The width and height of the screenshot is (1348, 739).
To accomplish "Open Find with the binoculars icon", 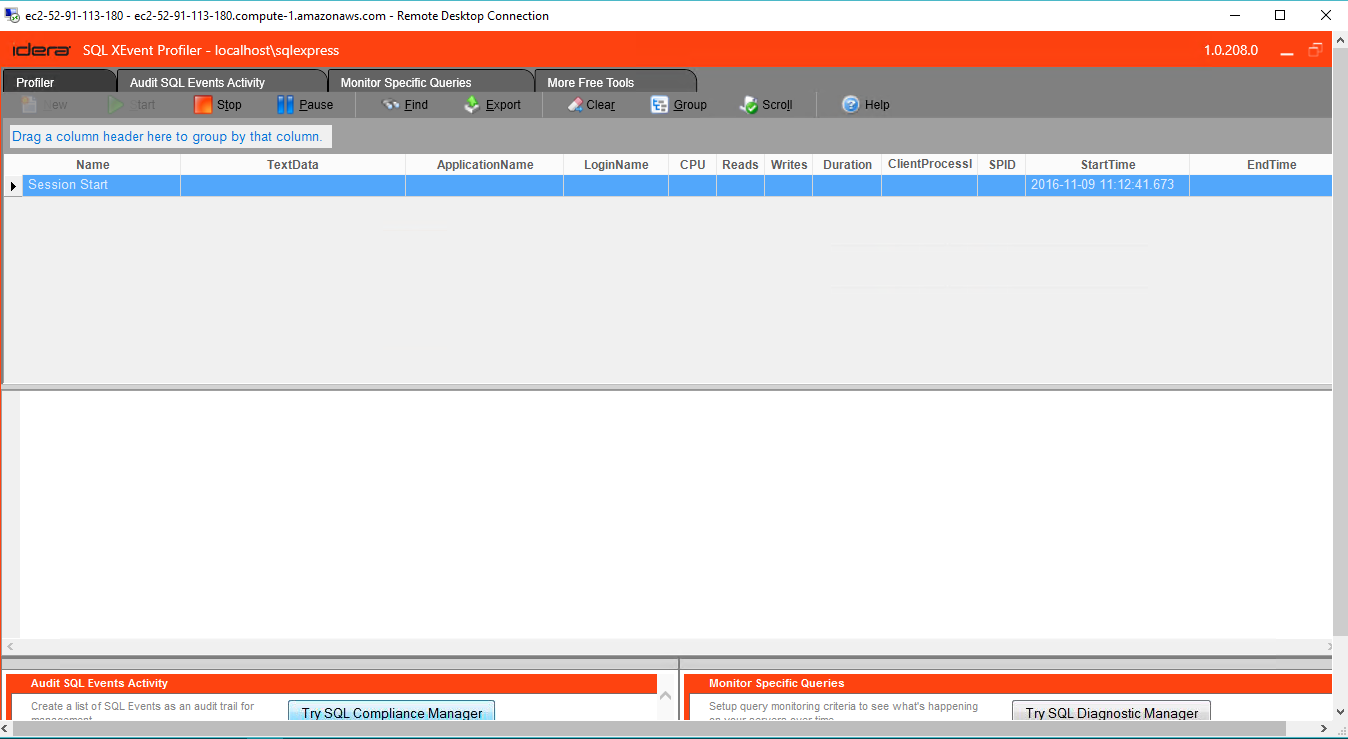I will click(x=391, y=104).
